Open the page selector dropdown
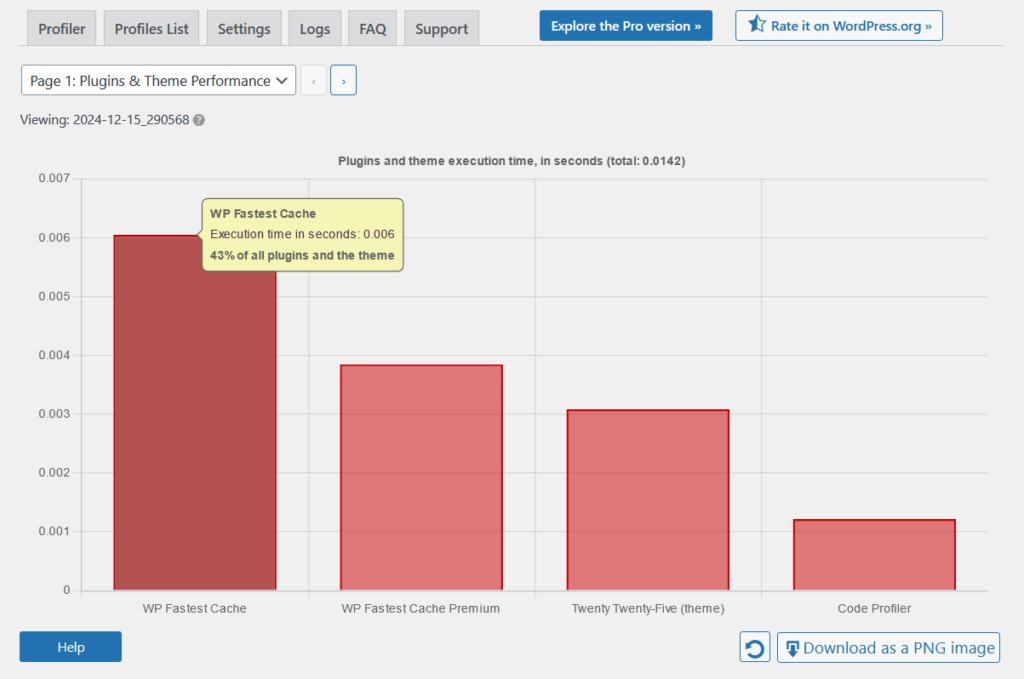The width and height of the screenshot is (1024, 679). pos(159,80)
